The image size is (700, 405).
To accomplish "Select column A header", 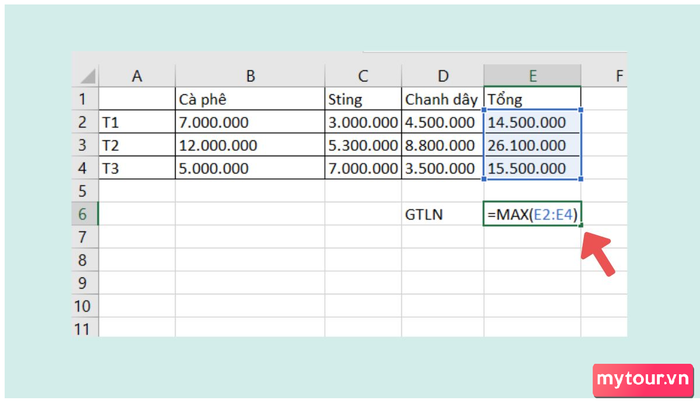I will click(x=137, y=76).
